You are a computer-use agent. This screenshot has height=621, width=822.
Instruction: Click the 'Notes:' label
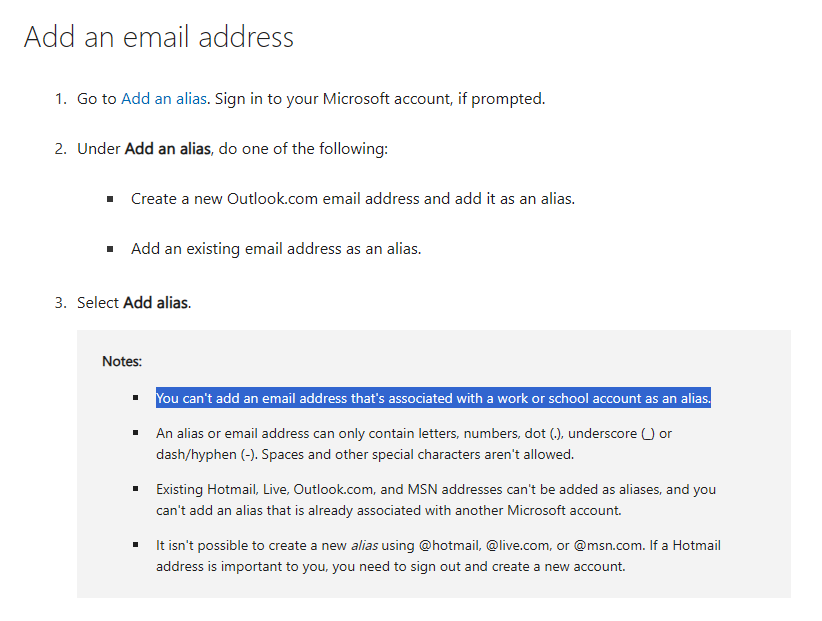[x=122, y=362]
